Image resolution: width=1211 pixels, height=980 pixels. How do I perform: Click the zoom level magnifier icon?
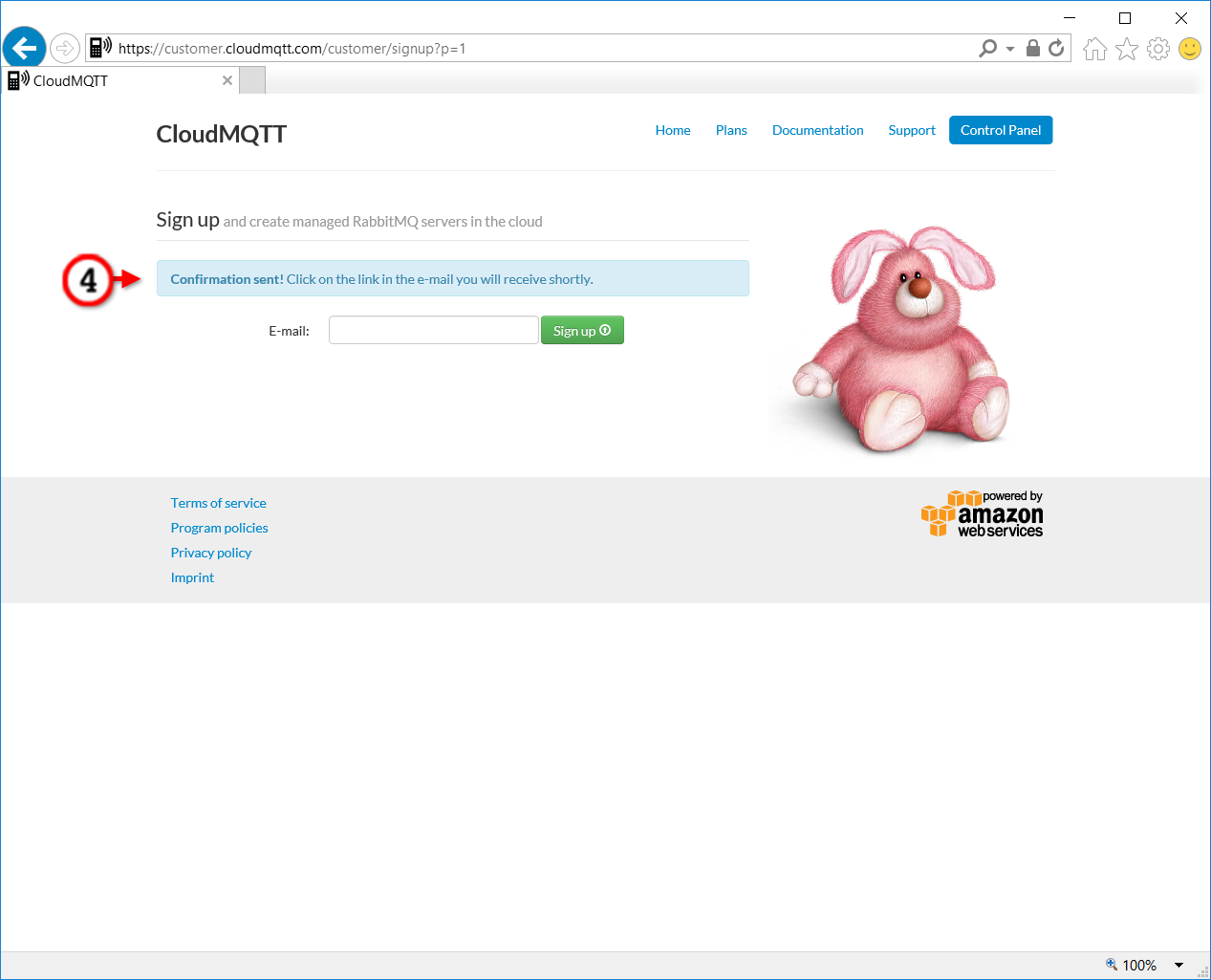1112,965
